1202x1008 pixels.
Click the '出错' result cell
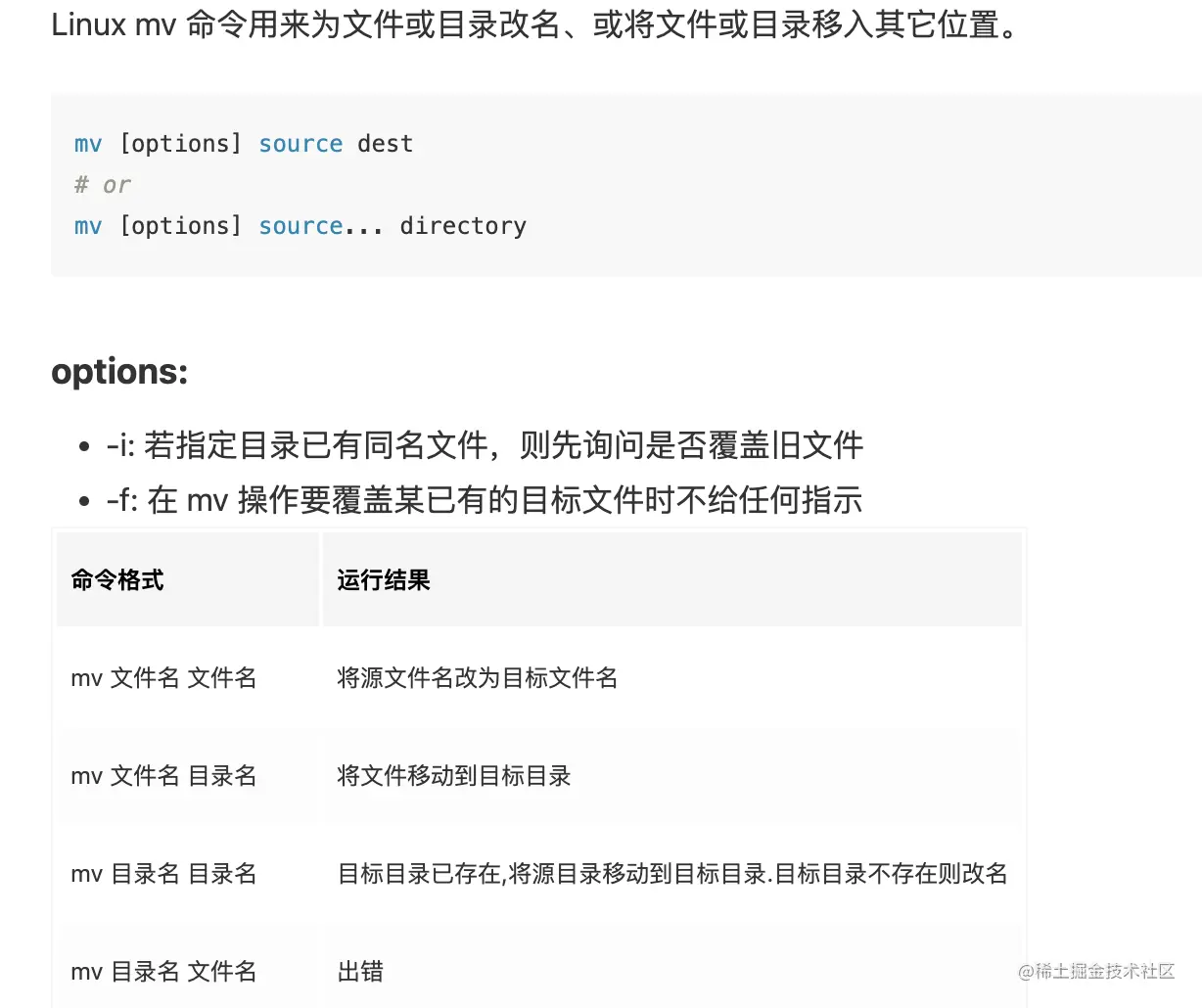tap(360, 972)
